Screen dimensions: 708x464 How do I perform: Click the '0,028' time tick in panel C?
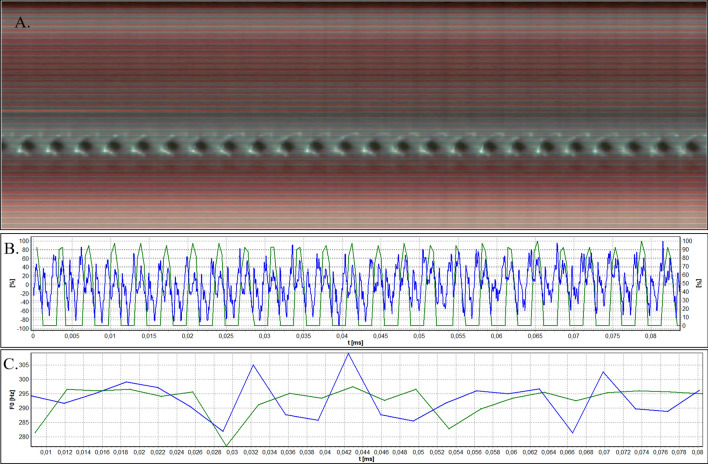(214, 452)
